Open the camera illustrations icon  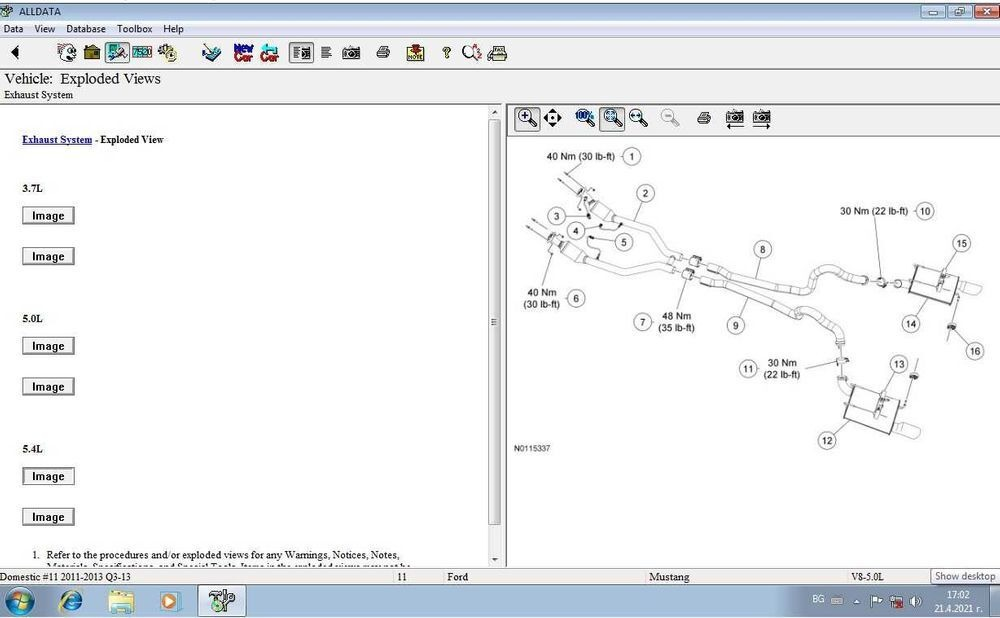[x=351, y=52]
